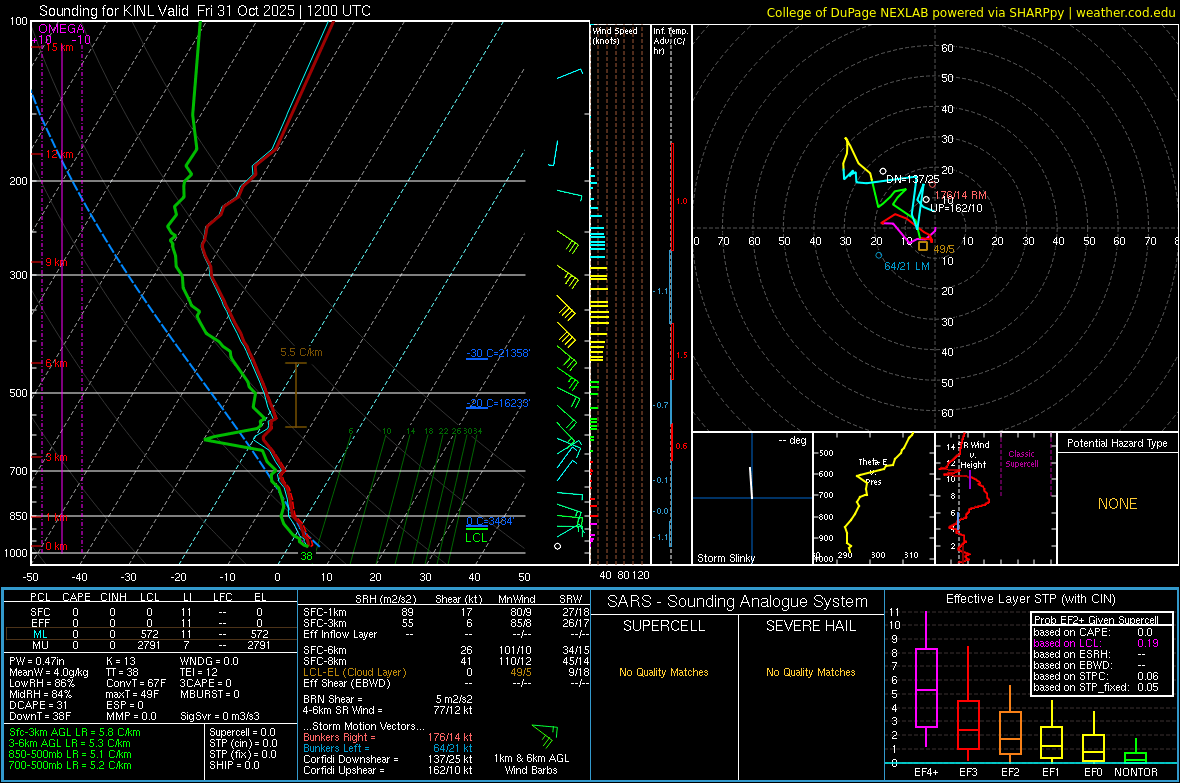Viewport: 1180px width, 783px height.
Task: Click the 'Storm Slinky' panel label
Action: click(x=725, y=558)
